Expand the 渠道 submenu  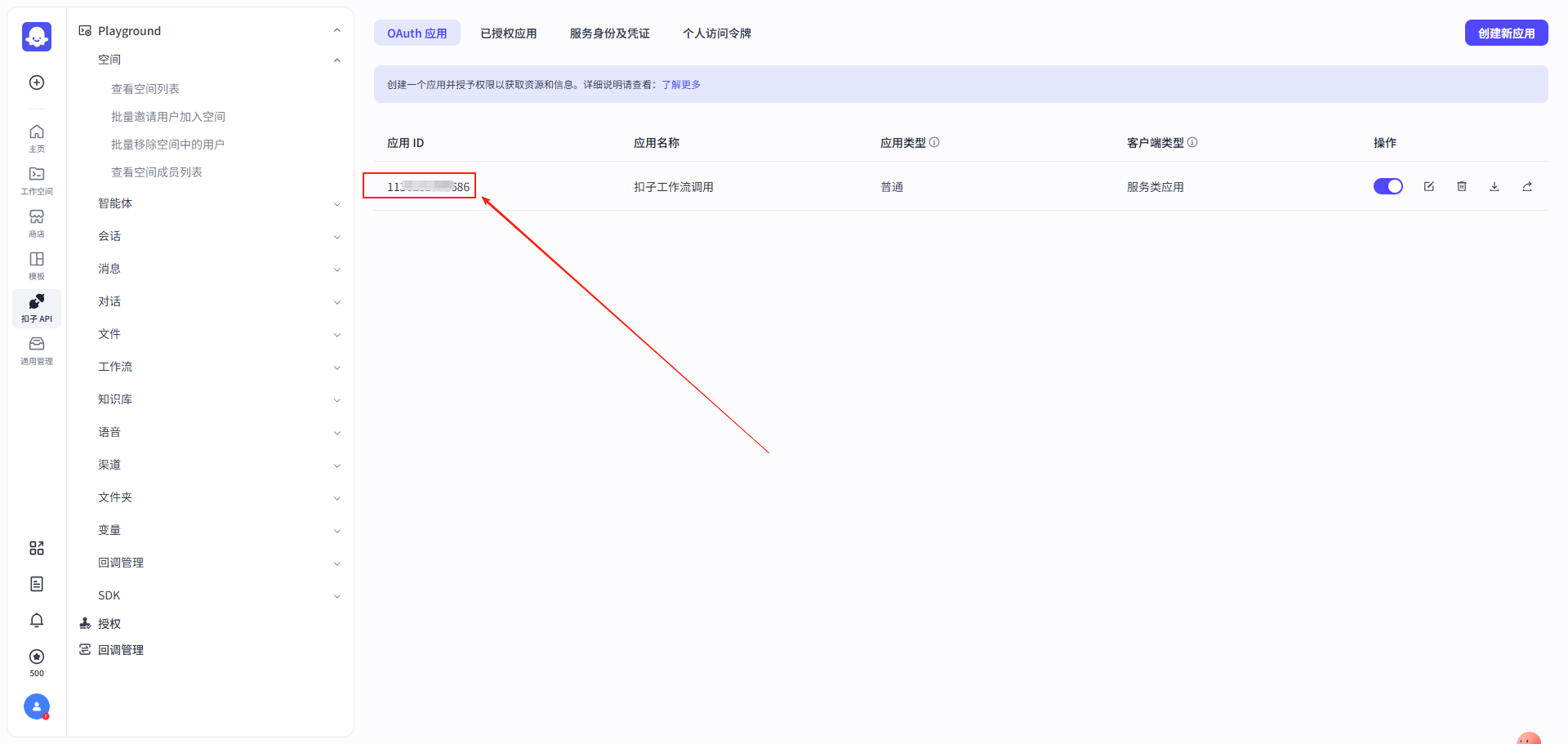tap(337, 466)
